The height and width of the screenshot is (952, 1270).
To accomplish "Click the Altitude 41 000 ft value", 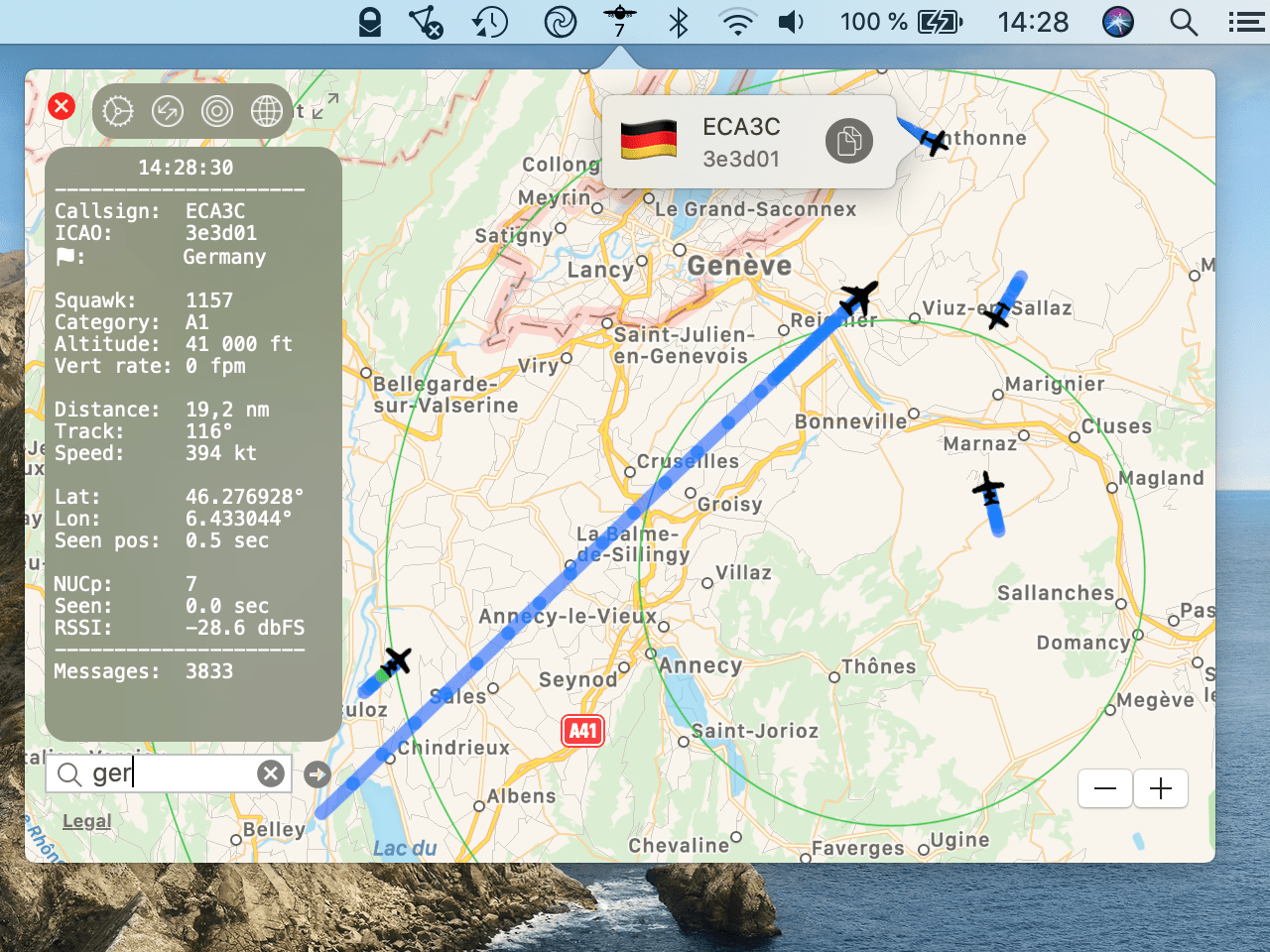I will 239,344.
